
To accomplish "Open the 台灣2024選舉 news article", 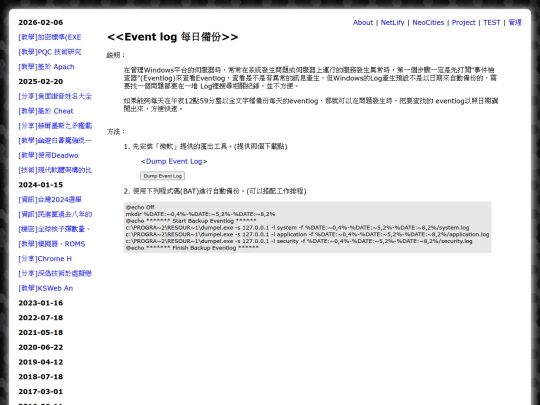I will (50, 199).
